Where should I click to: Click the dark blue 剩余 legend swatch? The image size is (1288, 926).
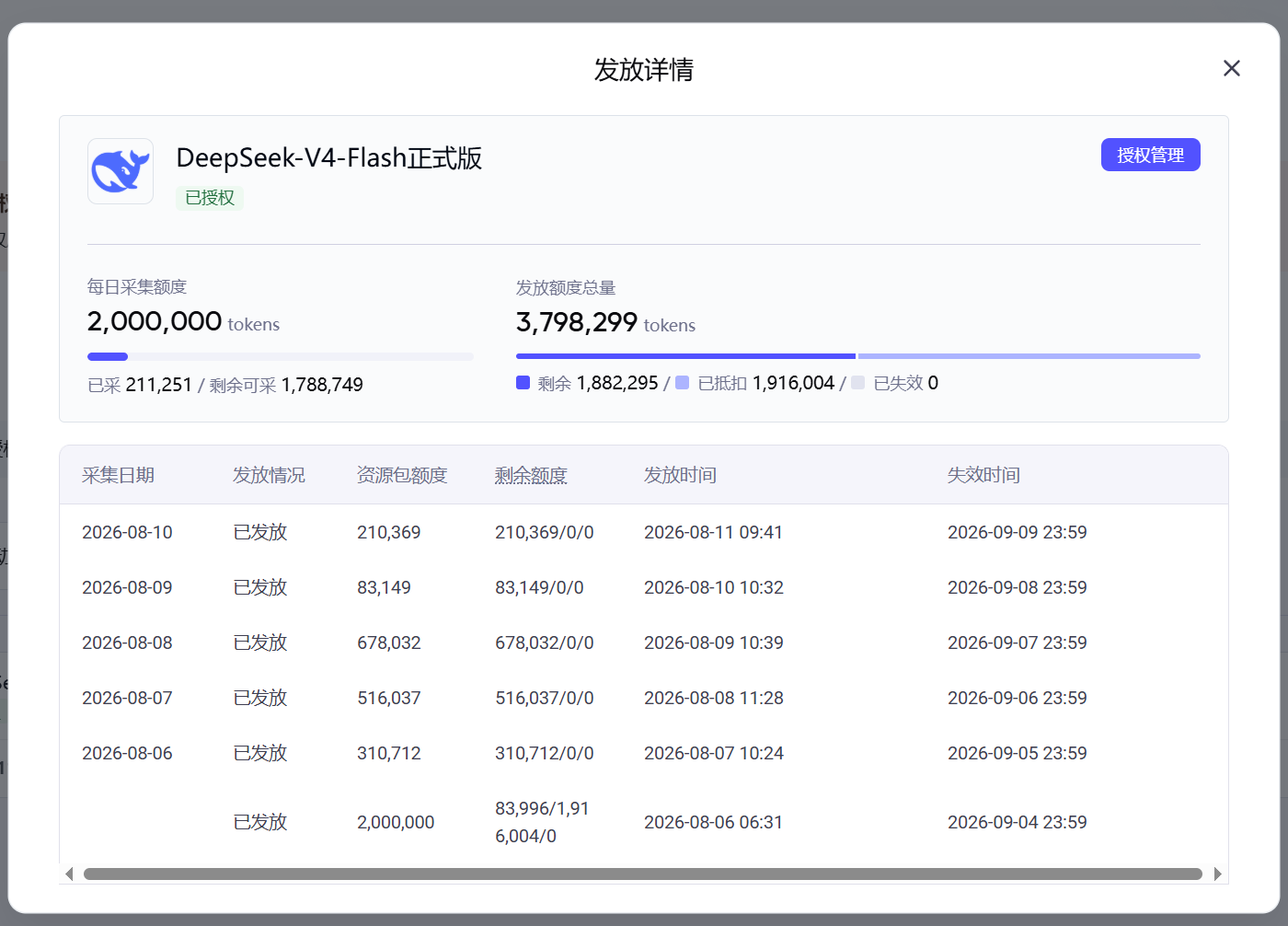click(x=523, y=383)
